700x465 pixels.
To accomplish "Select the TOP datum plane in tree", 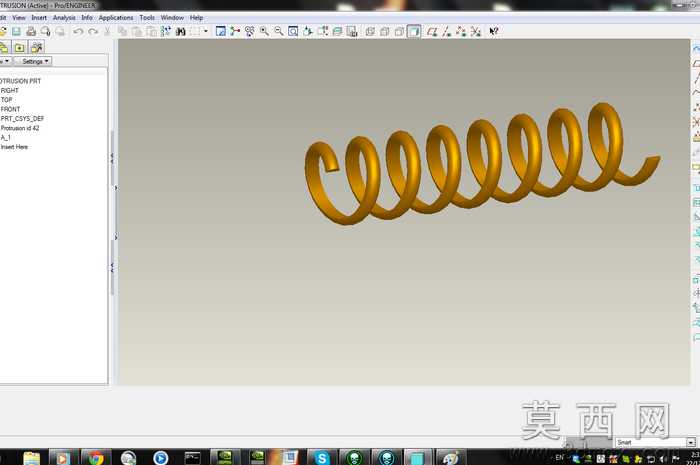I will pyautogui.click(x=6, y=100).
